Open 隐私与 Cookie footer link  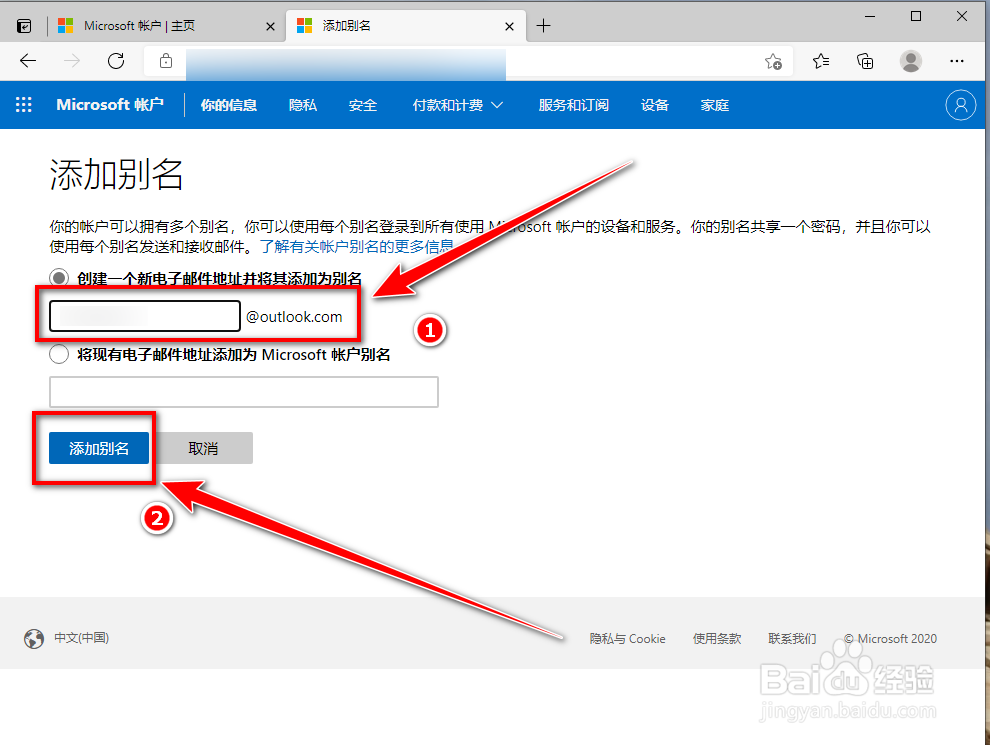628,639
